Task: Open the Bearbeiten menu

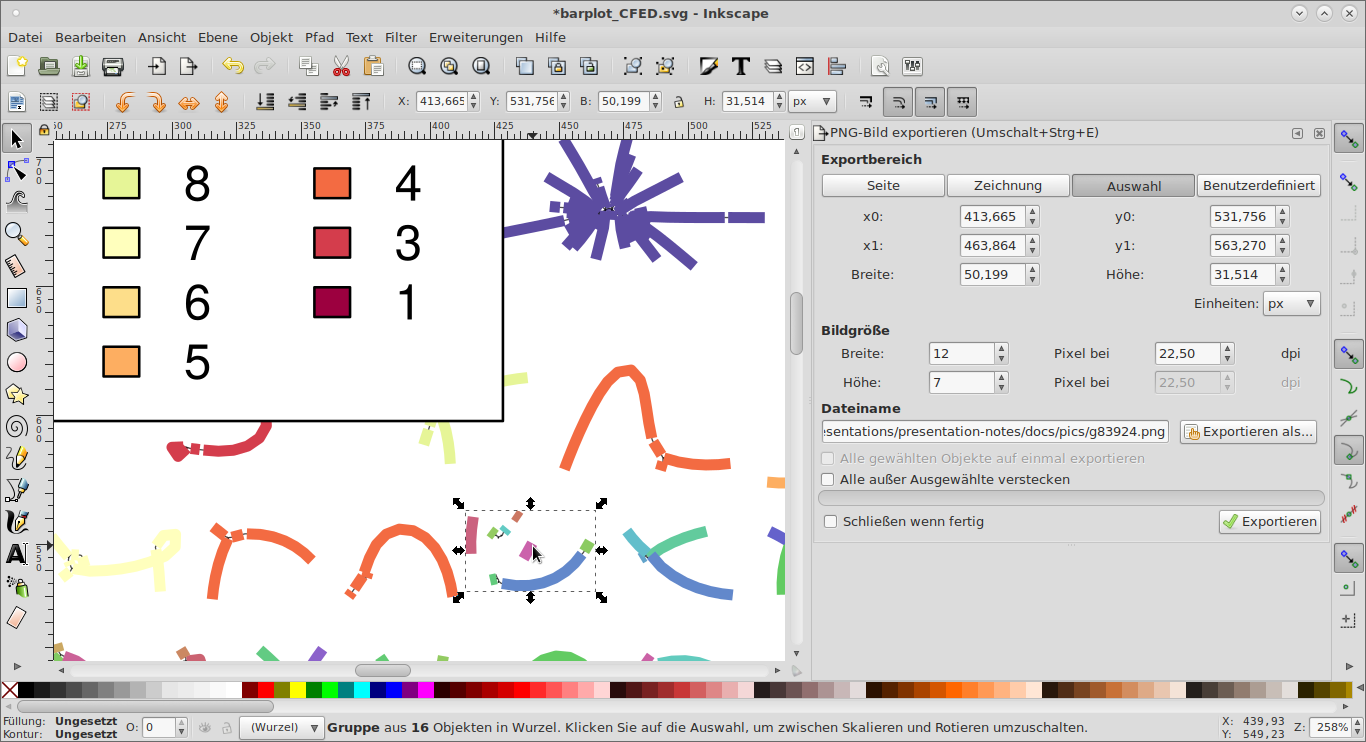Action: tap(90, 37)
